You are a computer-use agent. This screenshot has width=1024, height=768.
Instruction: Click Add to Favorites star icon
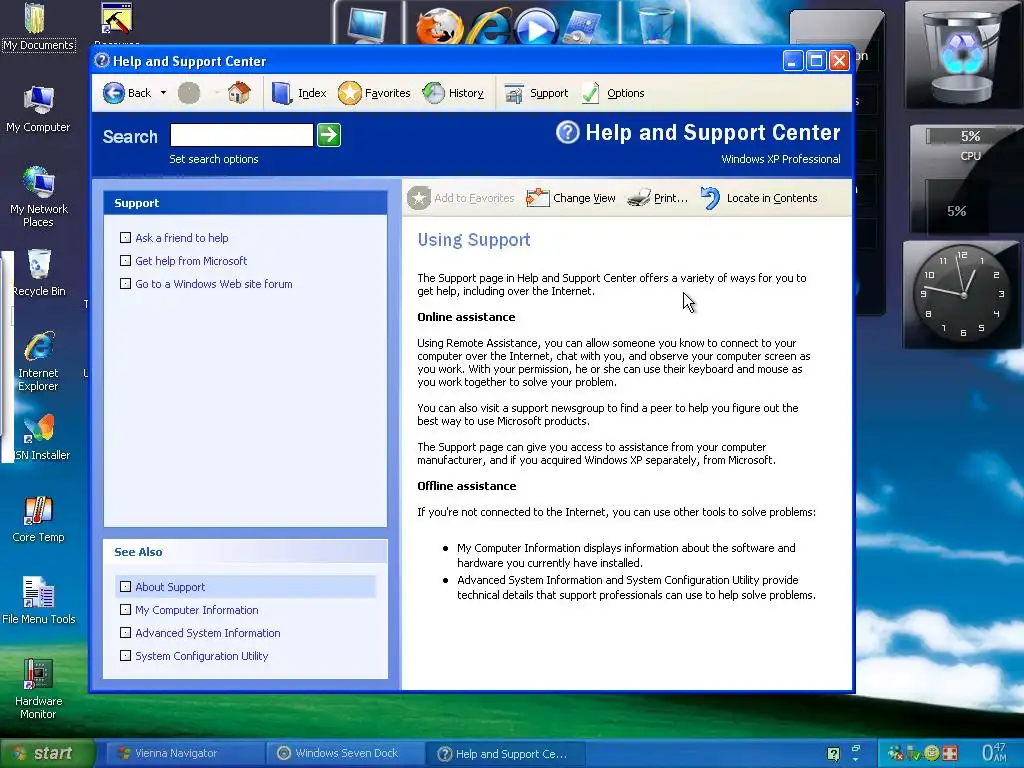419,198
